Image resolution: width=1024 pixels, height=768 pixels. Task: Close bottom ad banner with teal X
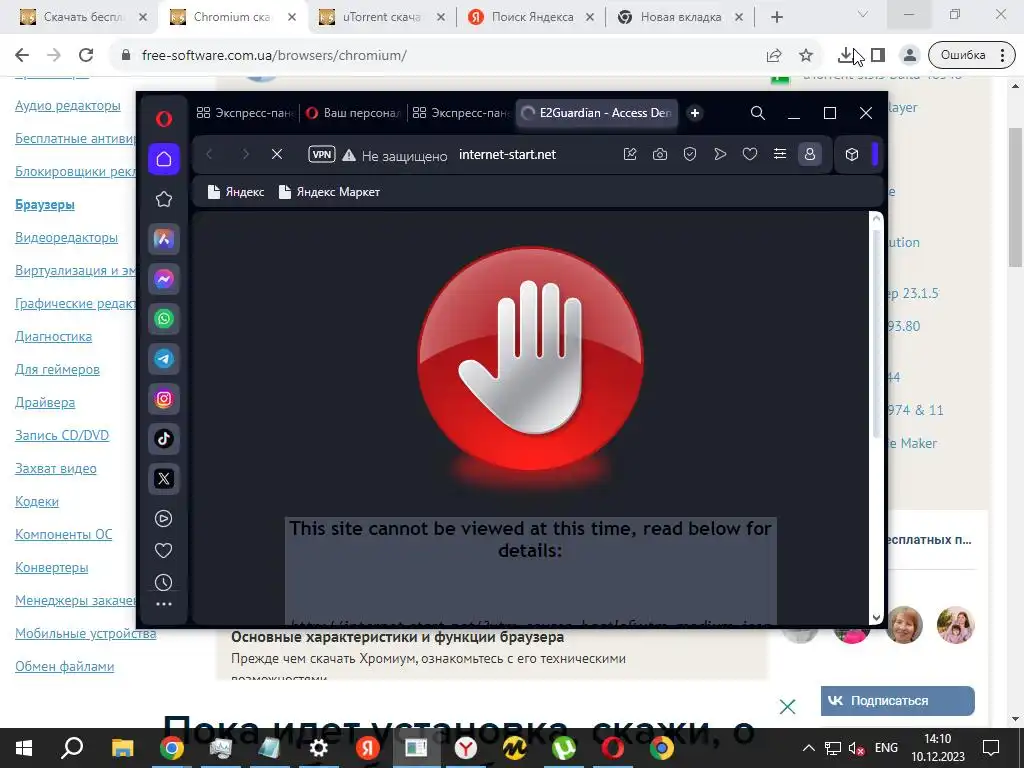[x=788, y=706]
